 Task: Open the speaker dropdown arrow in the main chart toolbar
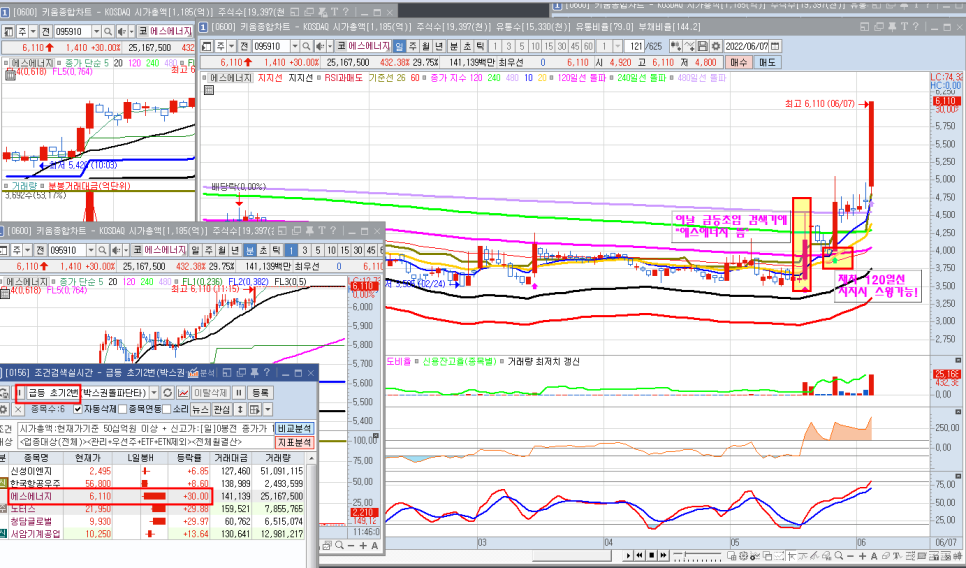pyautogui.click(x=330, y=46)
